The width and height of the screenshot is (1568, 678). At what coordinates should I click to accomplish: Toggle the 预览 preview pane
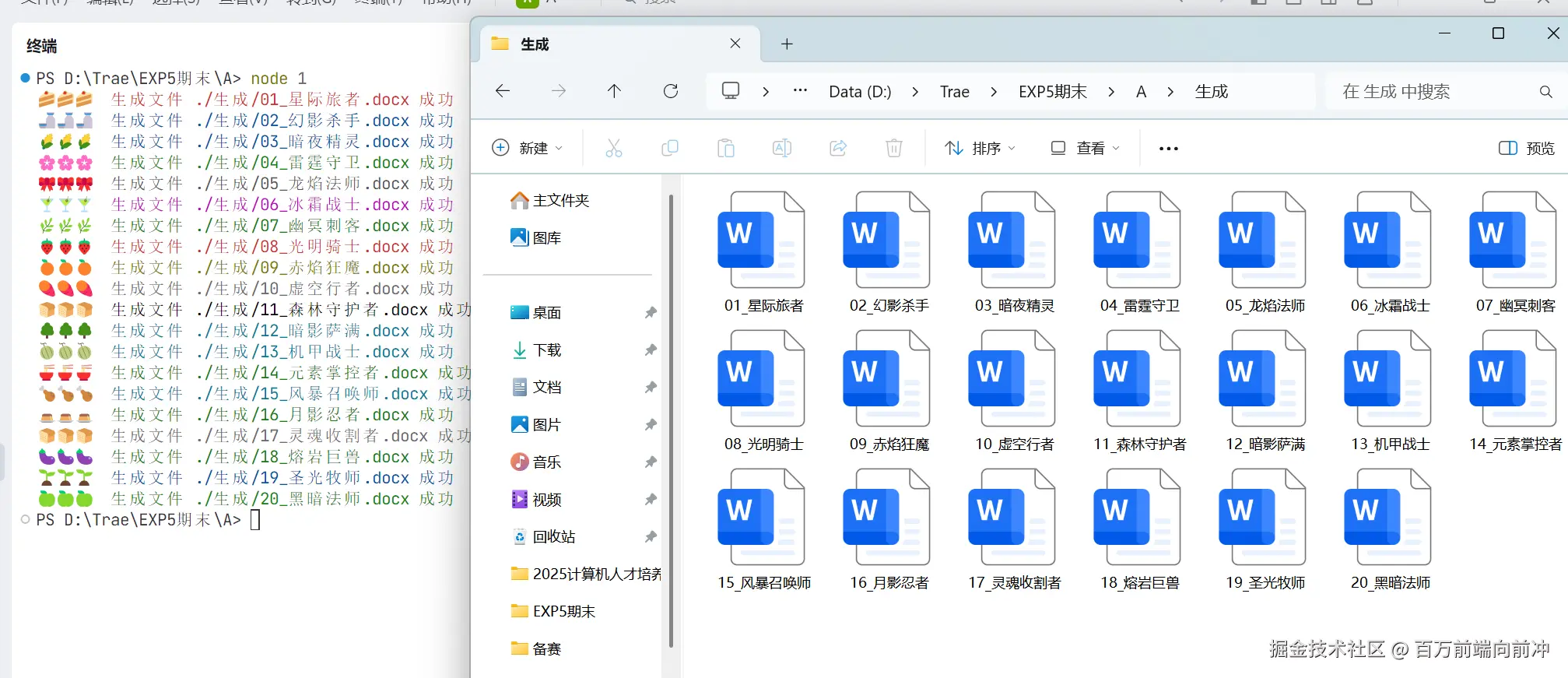pos(1526,148)
